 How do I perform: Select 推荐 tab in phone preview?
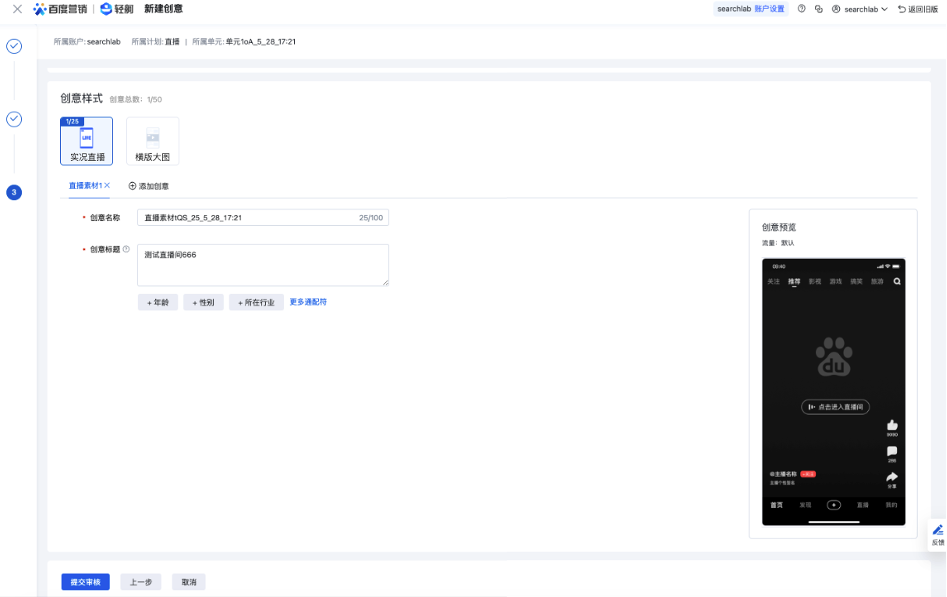[794, 282]
